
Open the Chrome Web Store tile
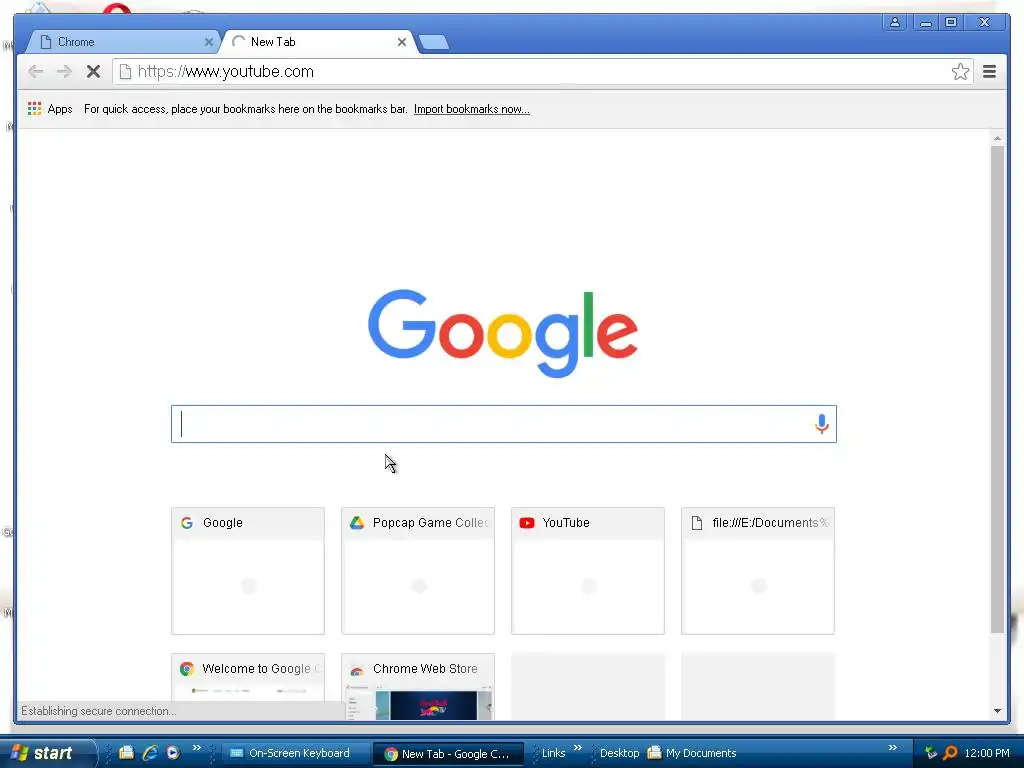pyautogui.click(x=418, y=686)
